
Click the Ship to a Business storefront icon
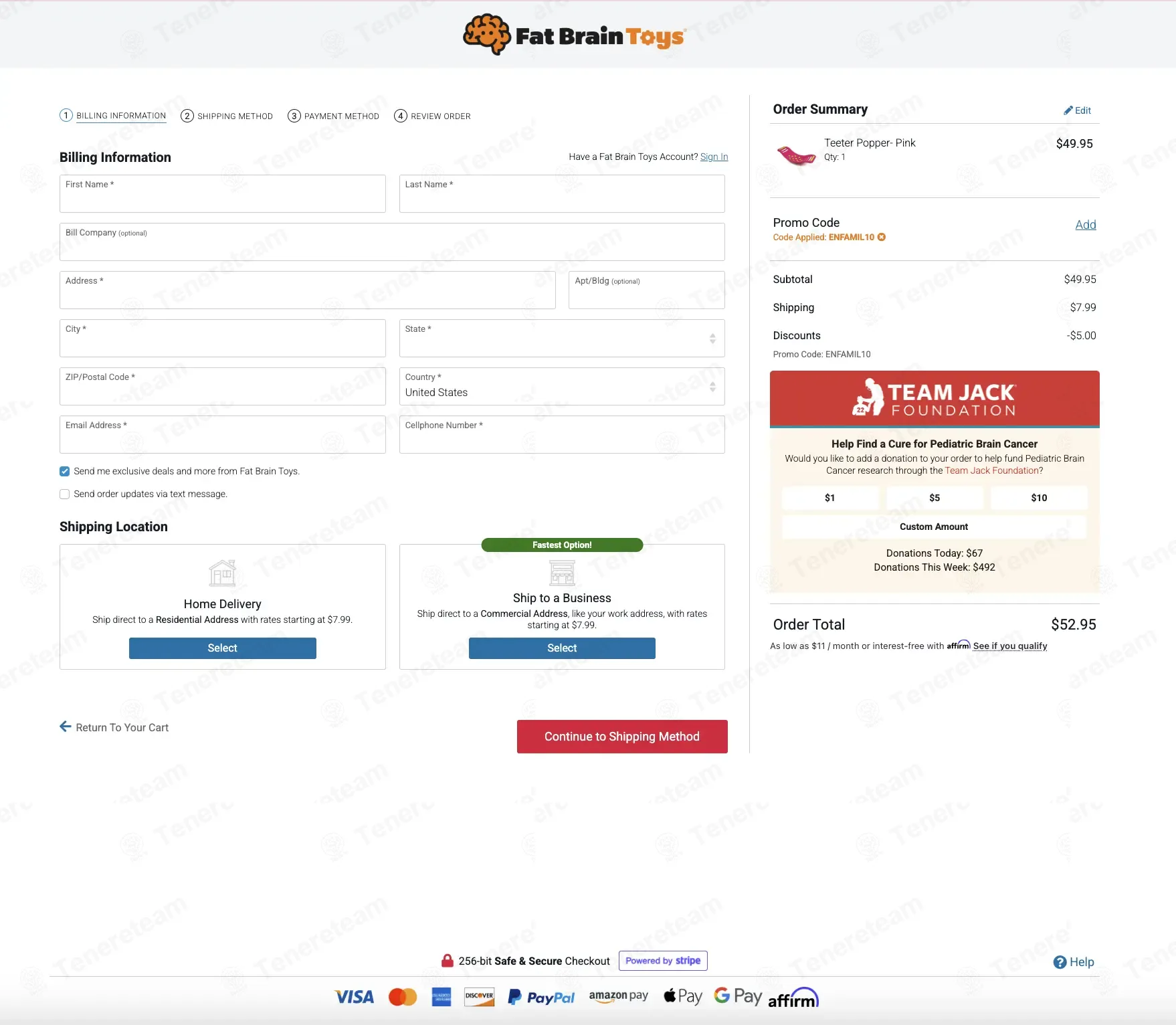(x=562, y=572)
